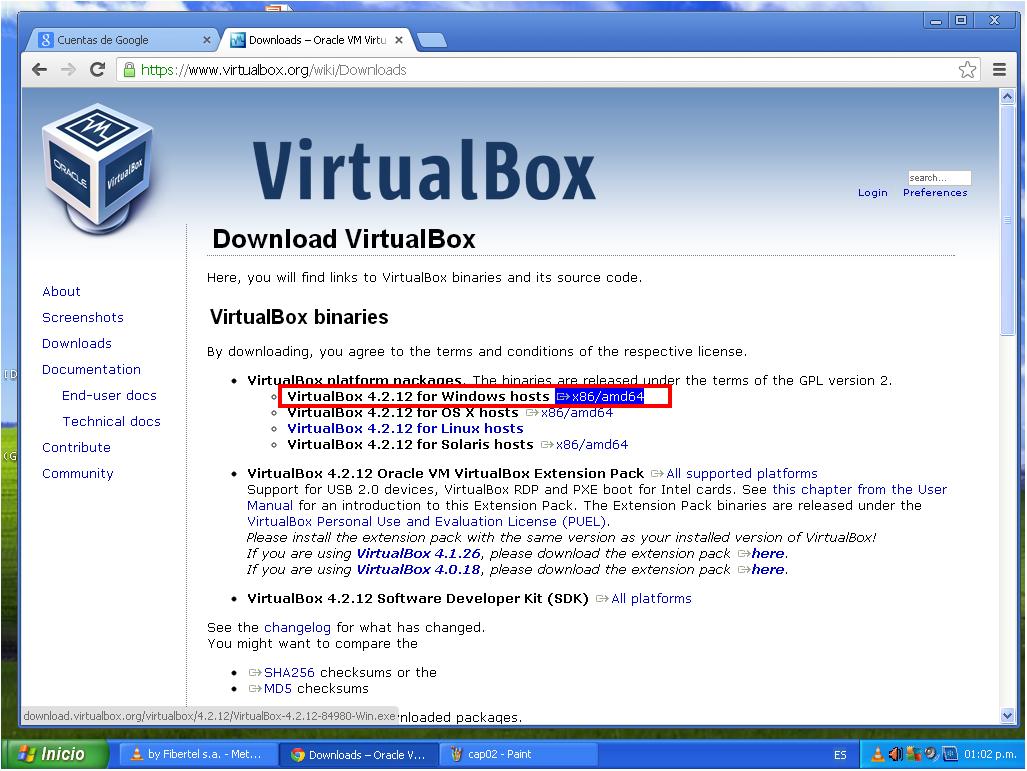Open SHA256 checksums link
The width and height of the screenshot is (1027, 771).
point(282,673)
